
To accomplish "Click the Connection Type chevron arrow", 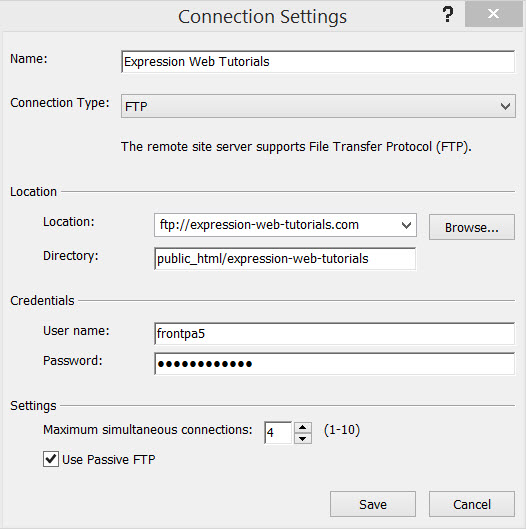I will pyautogui.click(x=505, y=107).
